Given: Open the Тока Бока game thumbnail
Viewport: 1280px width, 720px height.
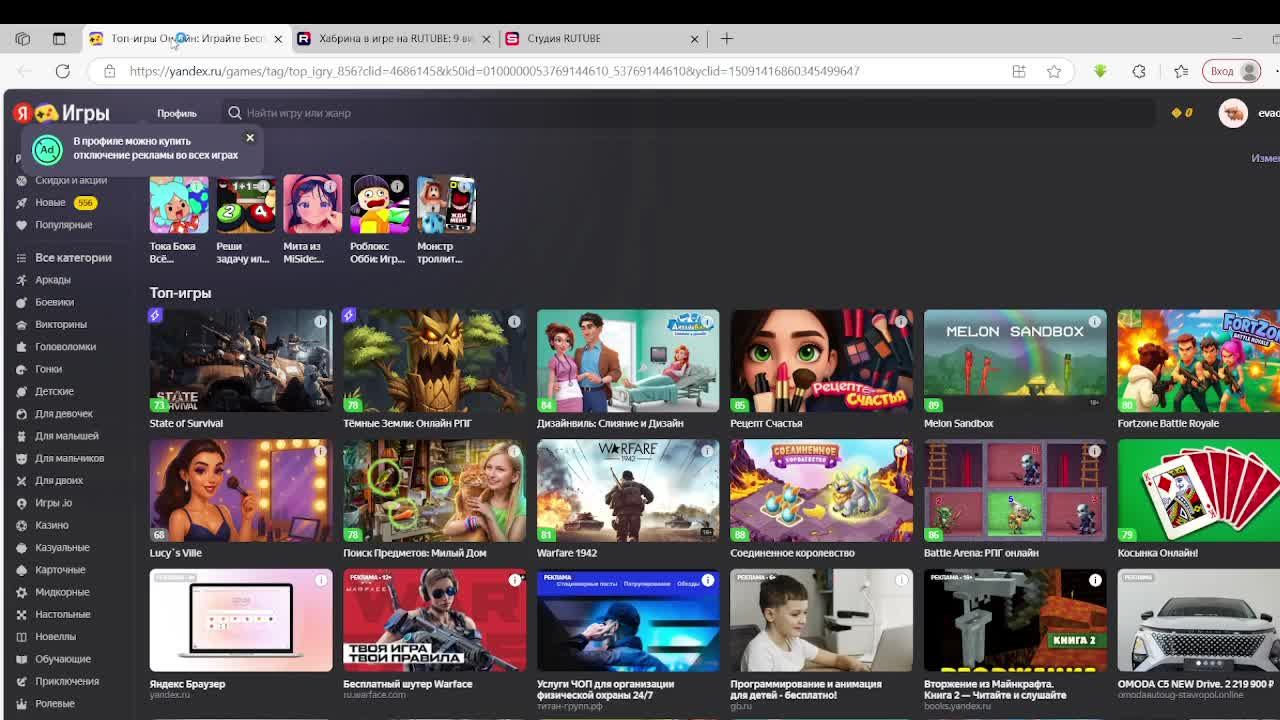Looking at the screenshot, I should click(179, 204).
